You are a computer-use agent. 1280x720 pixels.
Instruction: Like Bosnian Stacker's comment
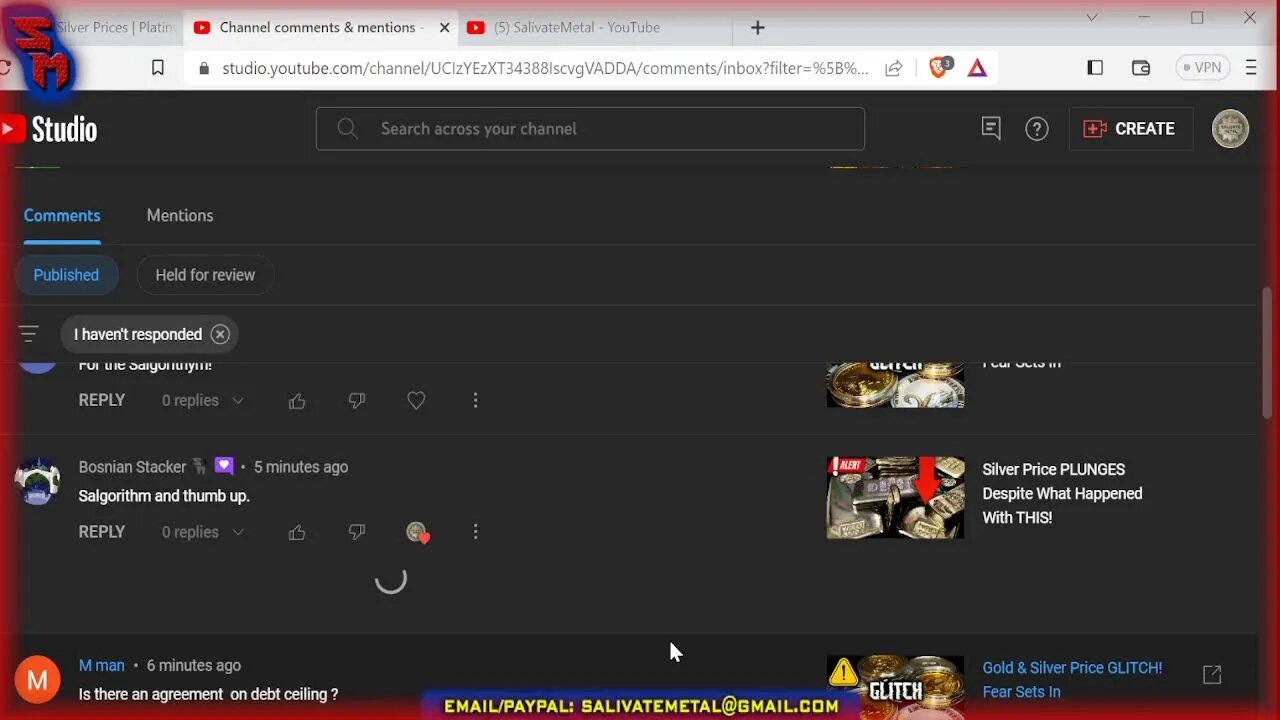point(297,533)
